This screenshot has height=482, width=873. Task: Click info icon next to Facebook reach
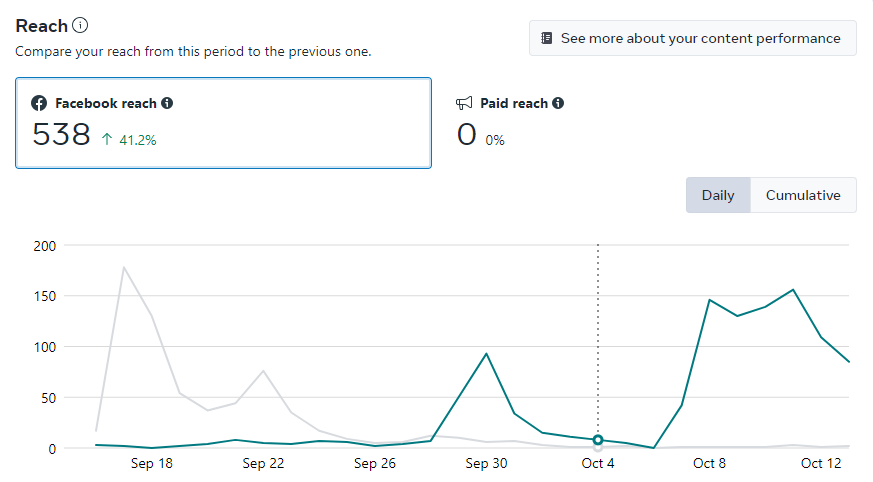click(x=167, y=103)
